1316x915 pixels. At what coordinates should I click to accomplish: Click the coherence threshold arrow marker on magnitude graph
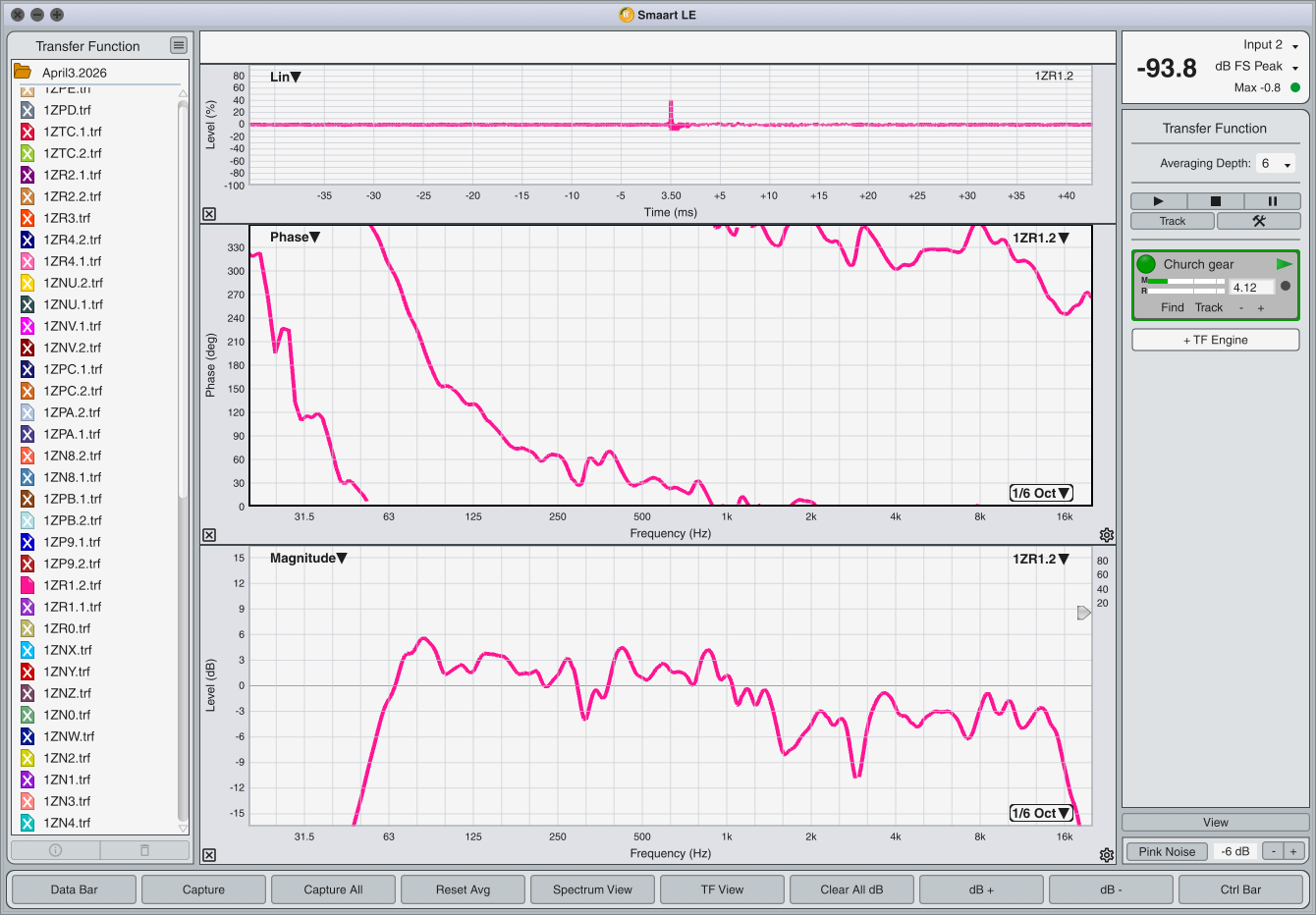[1083, 613]
